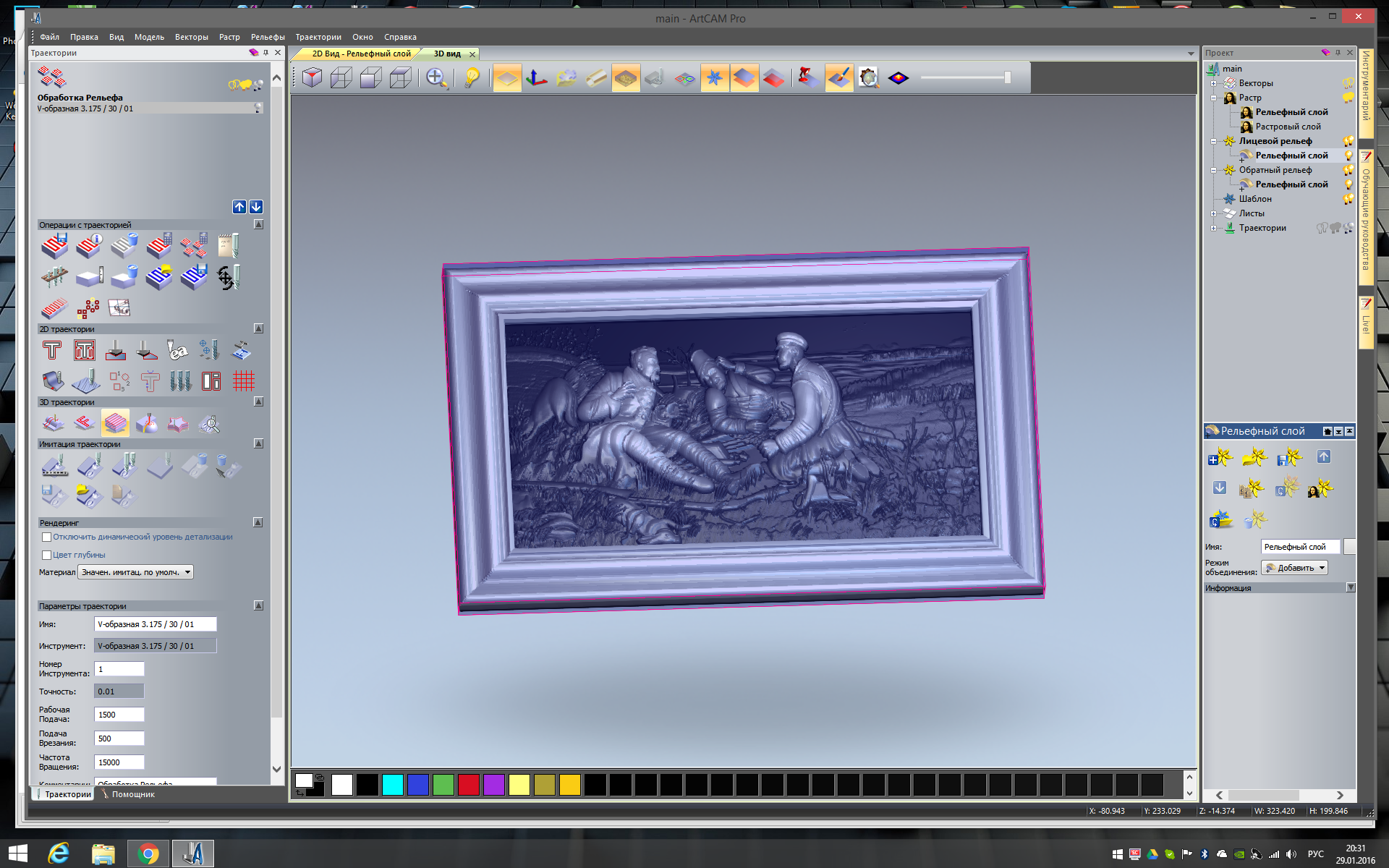Switch to the Помощник panel tab

132,794
